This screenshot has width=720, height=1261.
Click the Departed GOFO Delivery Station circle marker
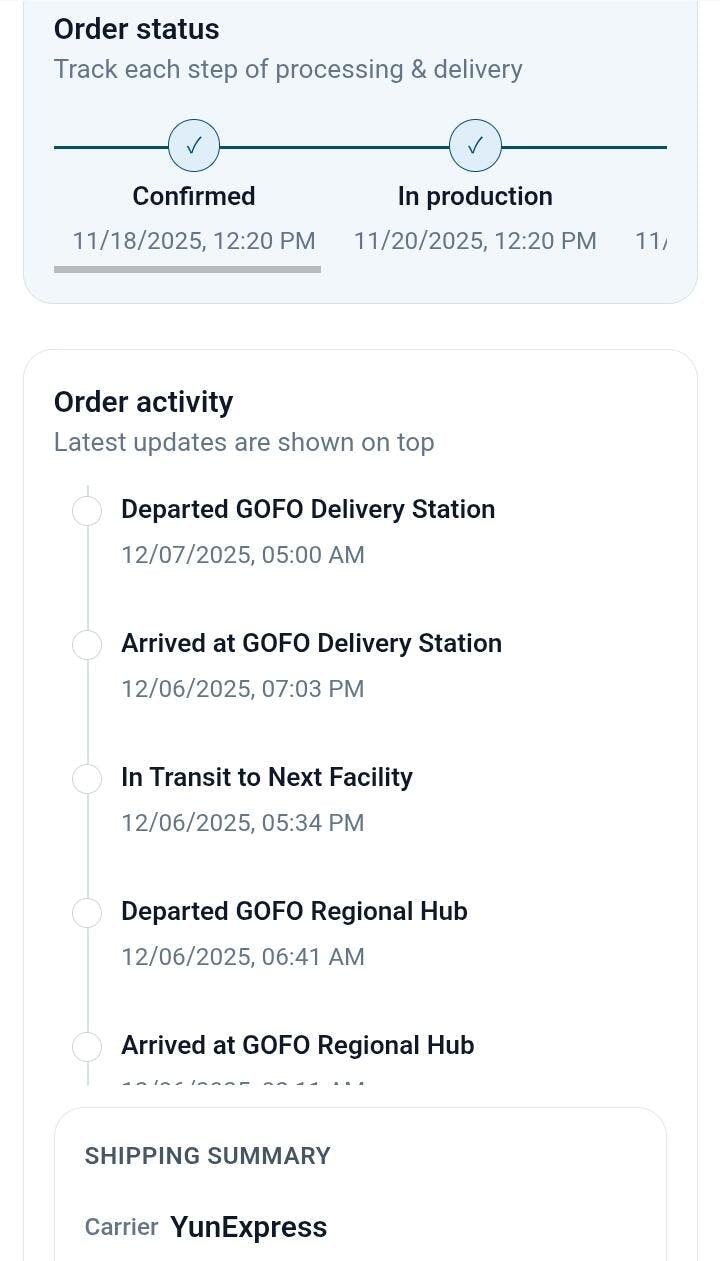tap(88, 511)
